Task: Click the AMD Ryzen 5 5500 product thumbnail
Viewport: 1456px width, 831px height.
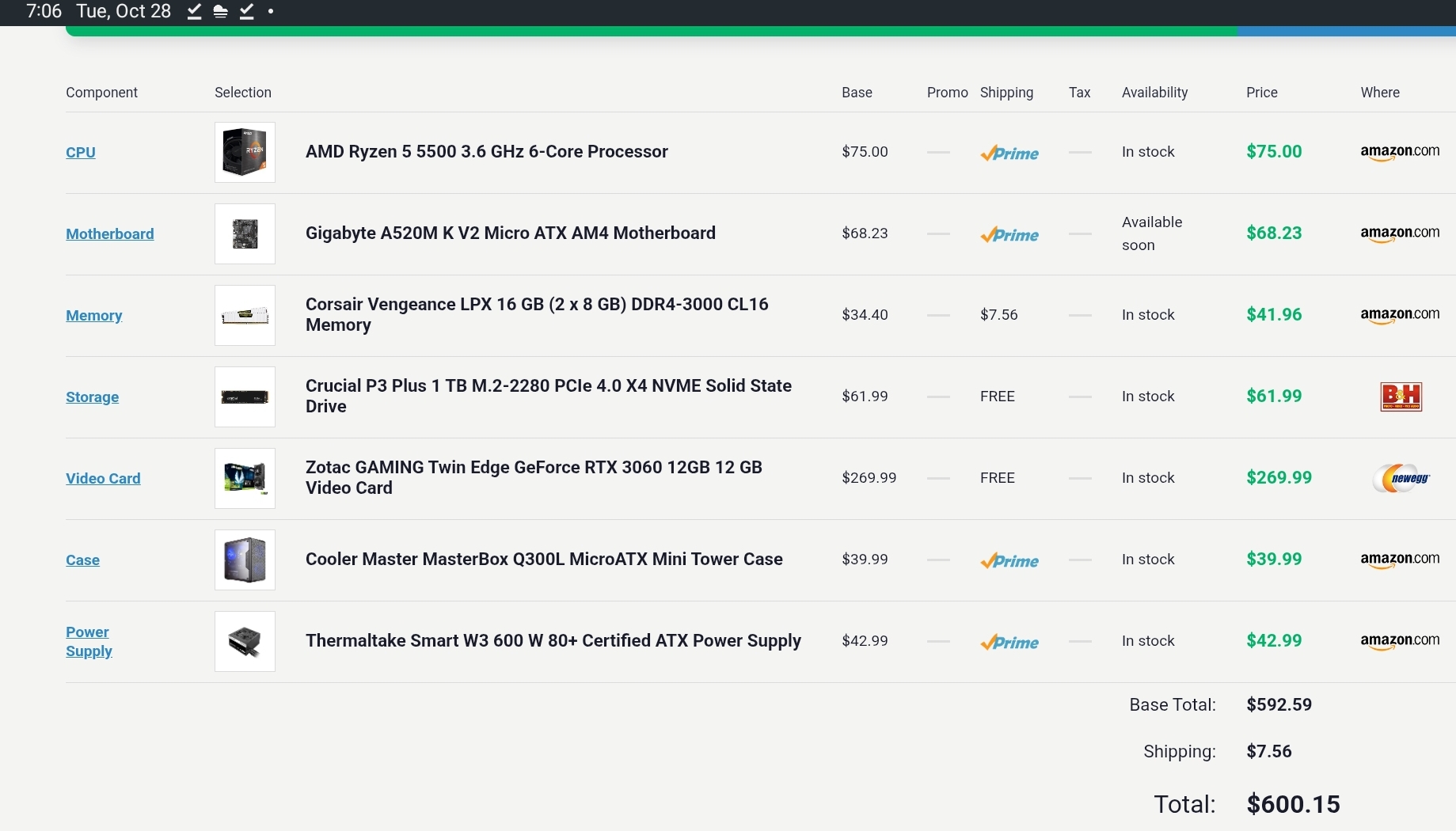Action: click(x=245, y=152)
